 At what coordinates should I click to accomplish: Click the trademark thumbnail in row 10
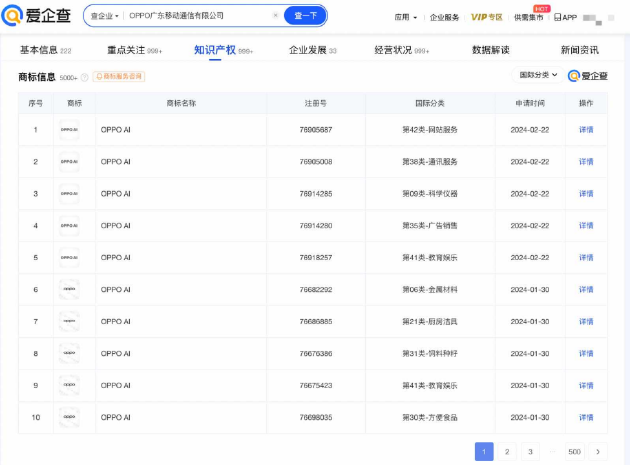coord(69,417)
